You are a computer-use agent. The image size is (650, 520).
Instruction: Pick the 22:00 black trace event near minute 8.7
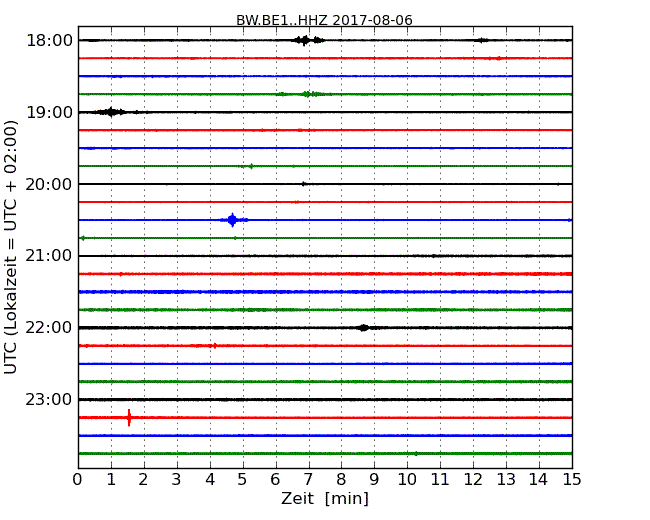point(364,328)
